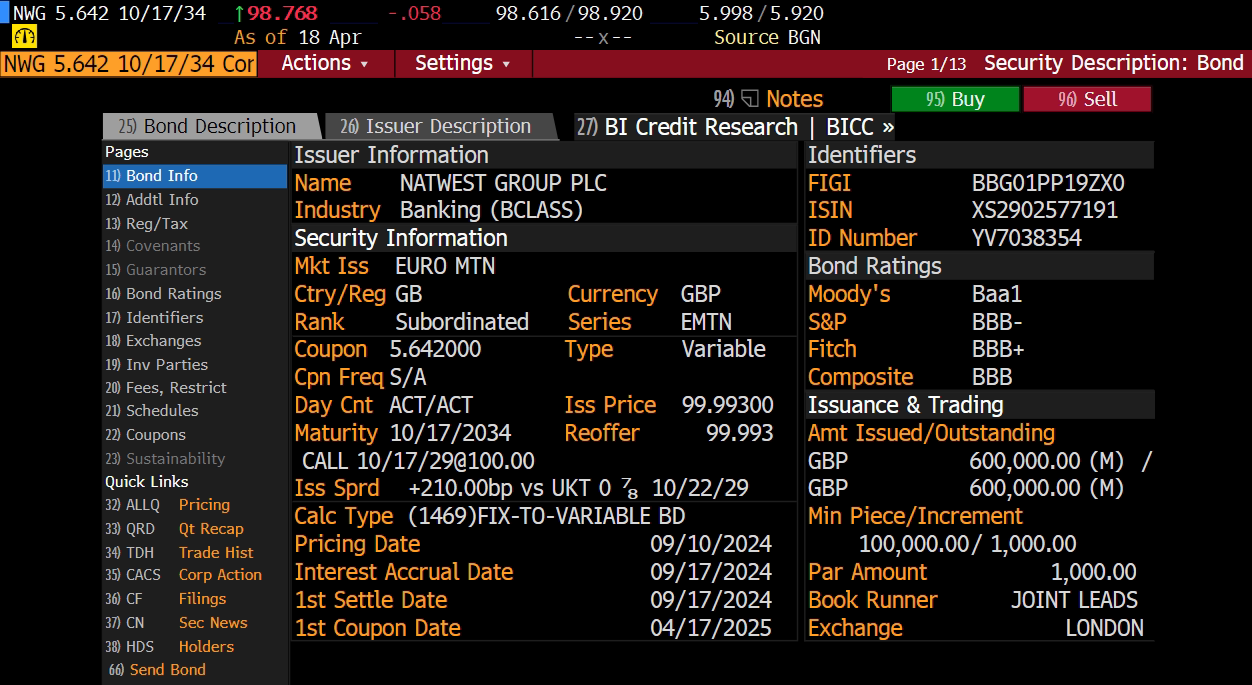Image resolution: width=1252 pixels, height=685 pixels.
Task: Open BI Credit Research BICC tab
Action: (735, 127)
